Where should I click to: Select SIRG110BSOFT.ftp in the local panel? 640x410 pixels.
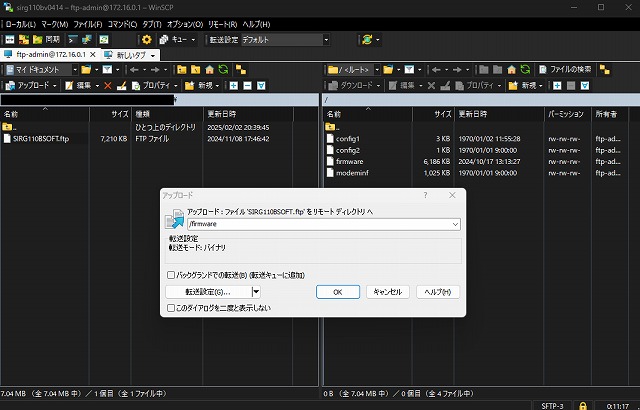[40, 138]
